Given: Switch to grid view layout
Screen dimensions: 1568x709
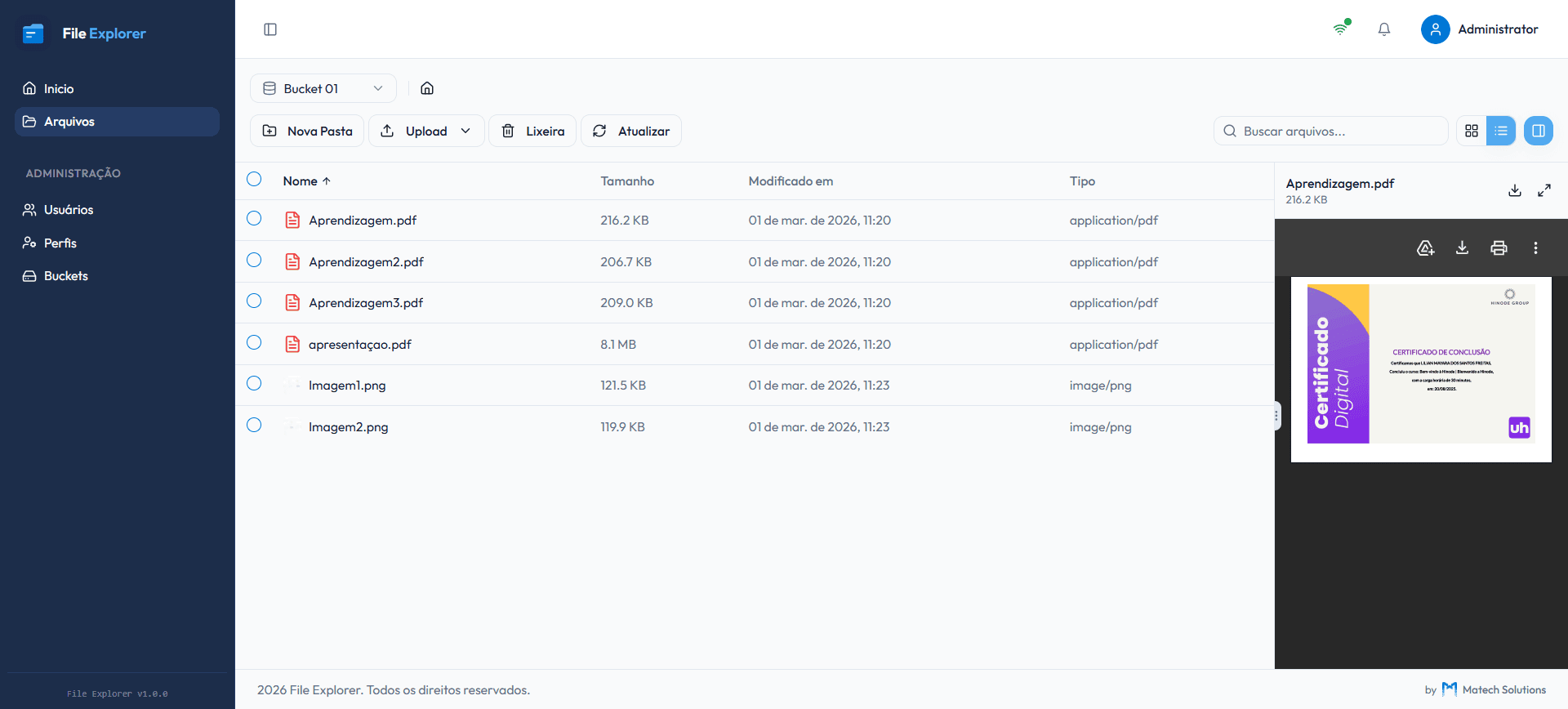Looking at the screenshot, I should coord(1472,131).
